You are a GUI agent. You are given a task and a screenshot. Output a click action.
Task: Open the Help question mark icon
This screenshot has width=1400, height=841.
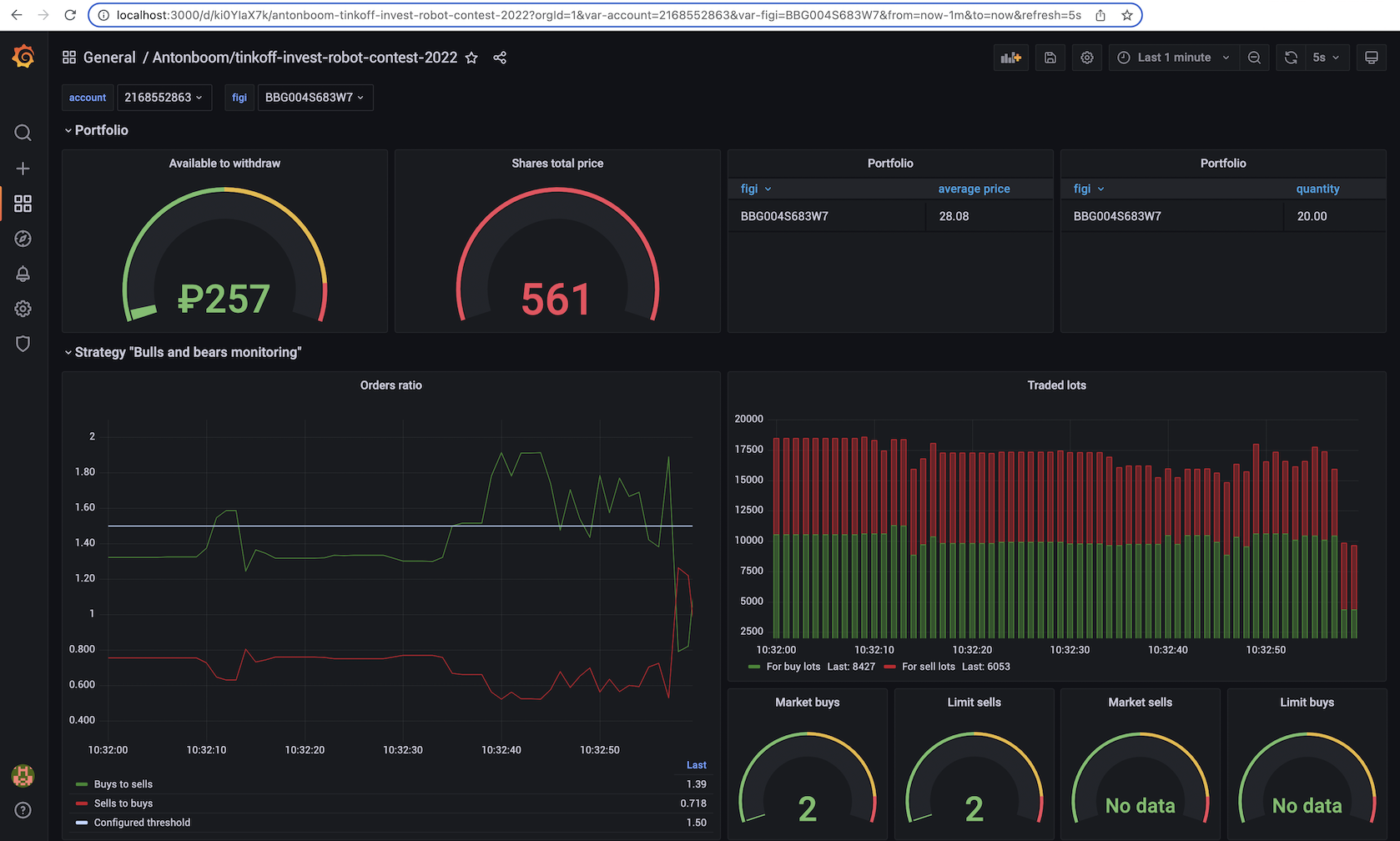tap(23, 810)
